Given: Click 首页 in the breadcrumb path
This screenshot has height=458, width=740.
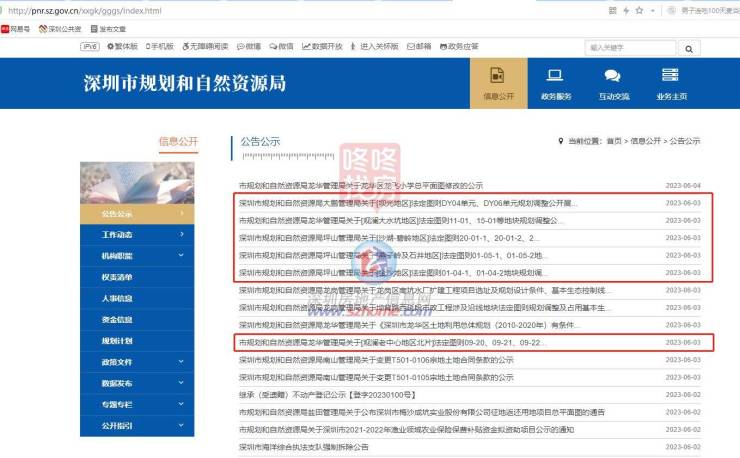Looking at the screenshot, I should (613, 142).
